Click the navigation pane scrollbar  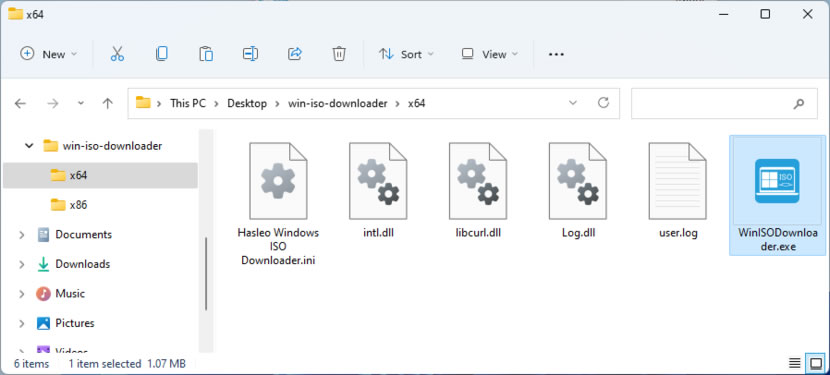click(x=206, y=274)
